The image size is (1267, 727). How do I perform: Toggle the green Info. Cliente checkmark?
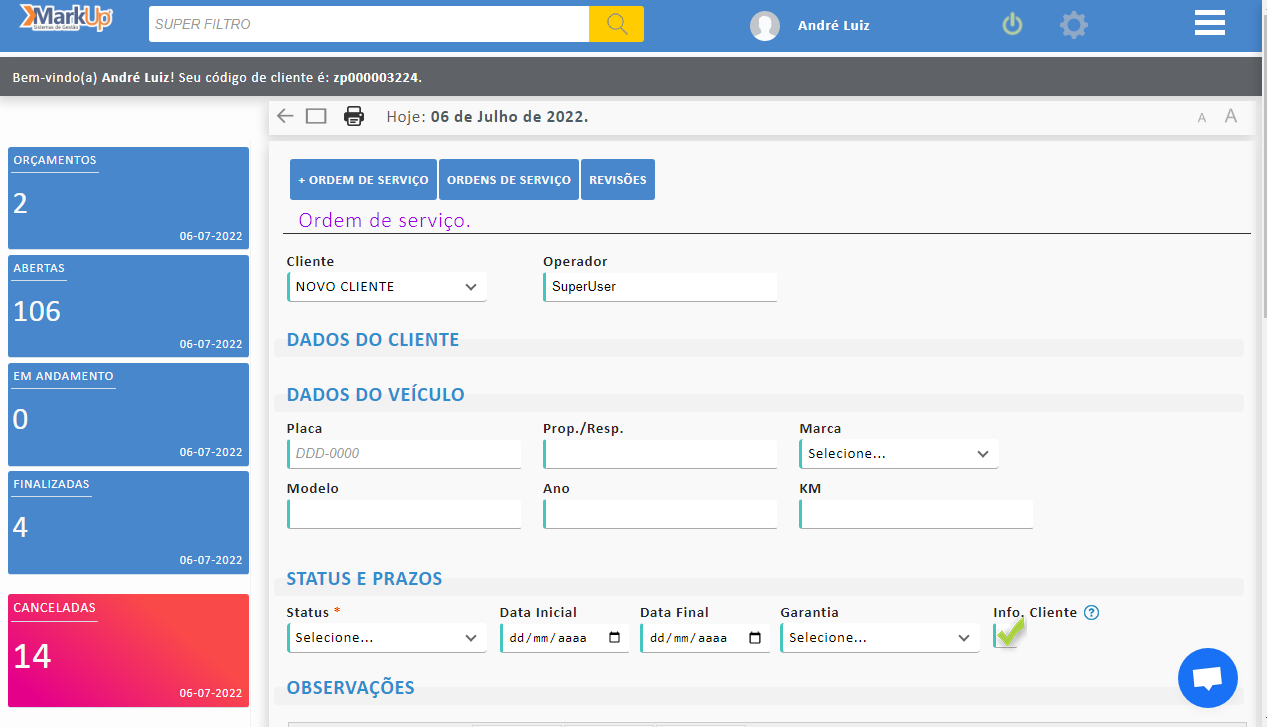pyautogui.click(x=1007, y=633)
